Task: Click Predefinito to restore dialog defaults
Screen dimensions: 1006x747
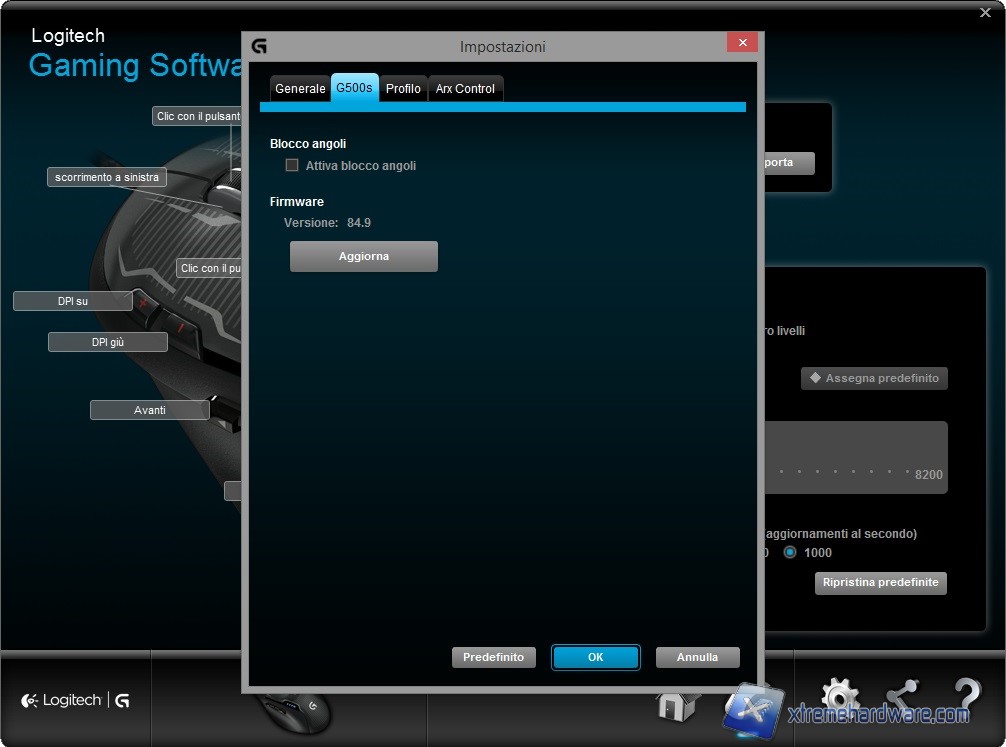Action: pyautogui.click(x=493, y=657)
